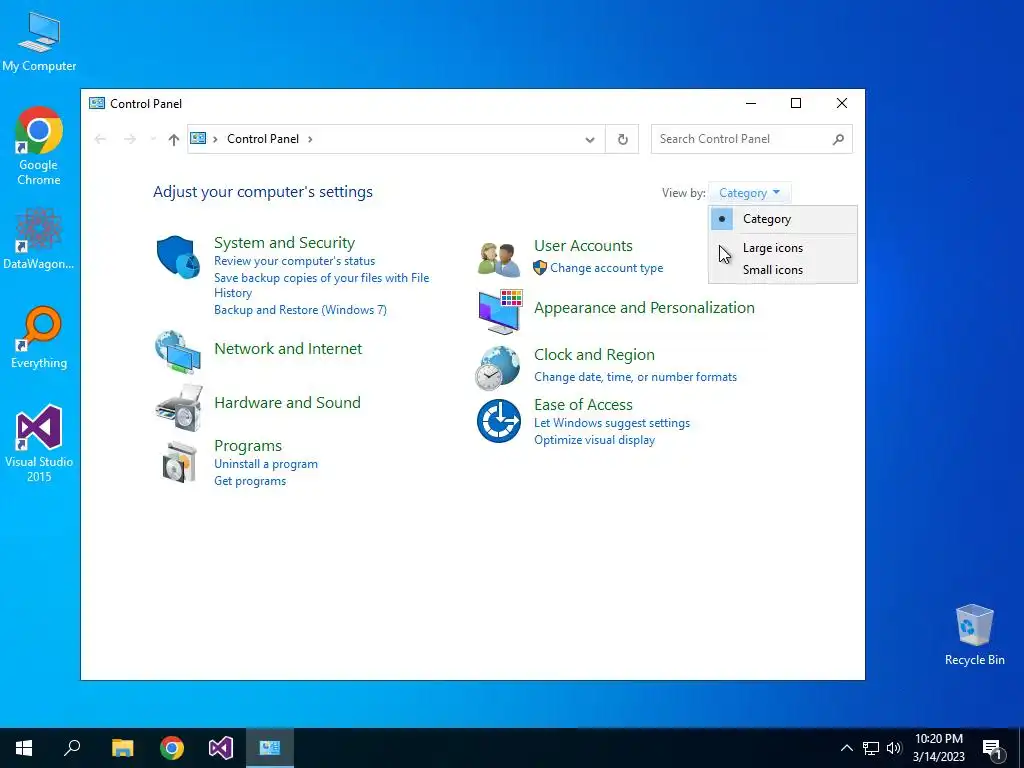
Task: Open the Programs disc box icon
Action: [x=179, y=462]
